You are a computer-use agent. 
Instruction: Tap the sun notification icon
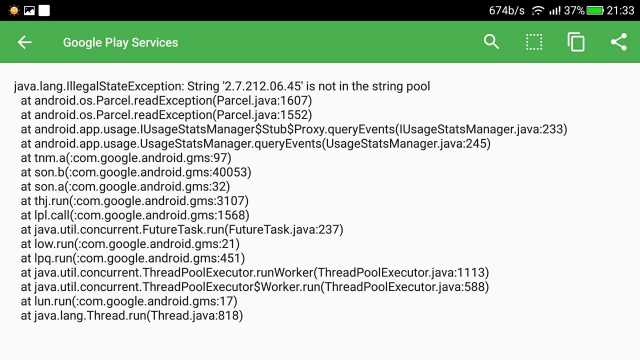coord(13,10)
